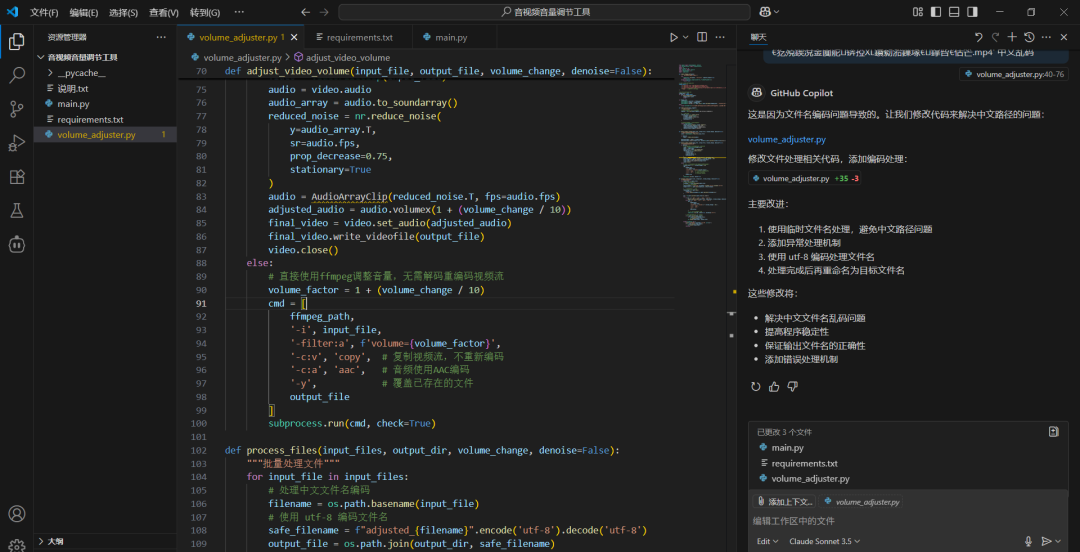Open the Claude Sonnet 3.5 model dropdown
The image size is (1080, 552).
[x=825, y=542]
